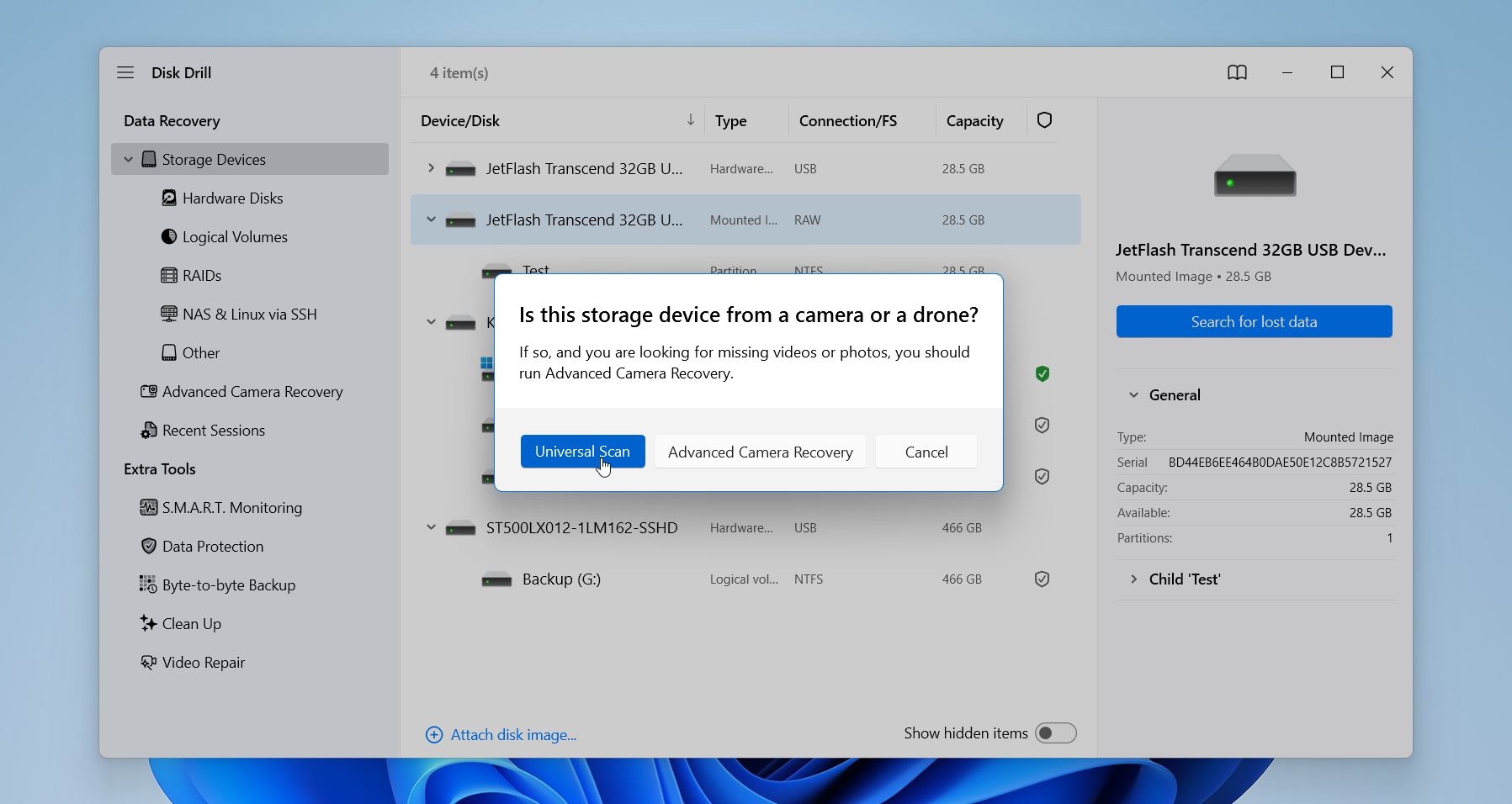The image size is (1512, 804).
Task: Open the Clean Up tool
Action: (x=181, y=624)
